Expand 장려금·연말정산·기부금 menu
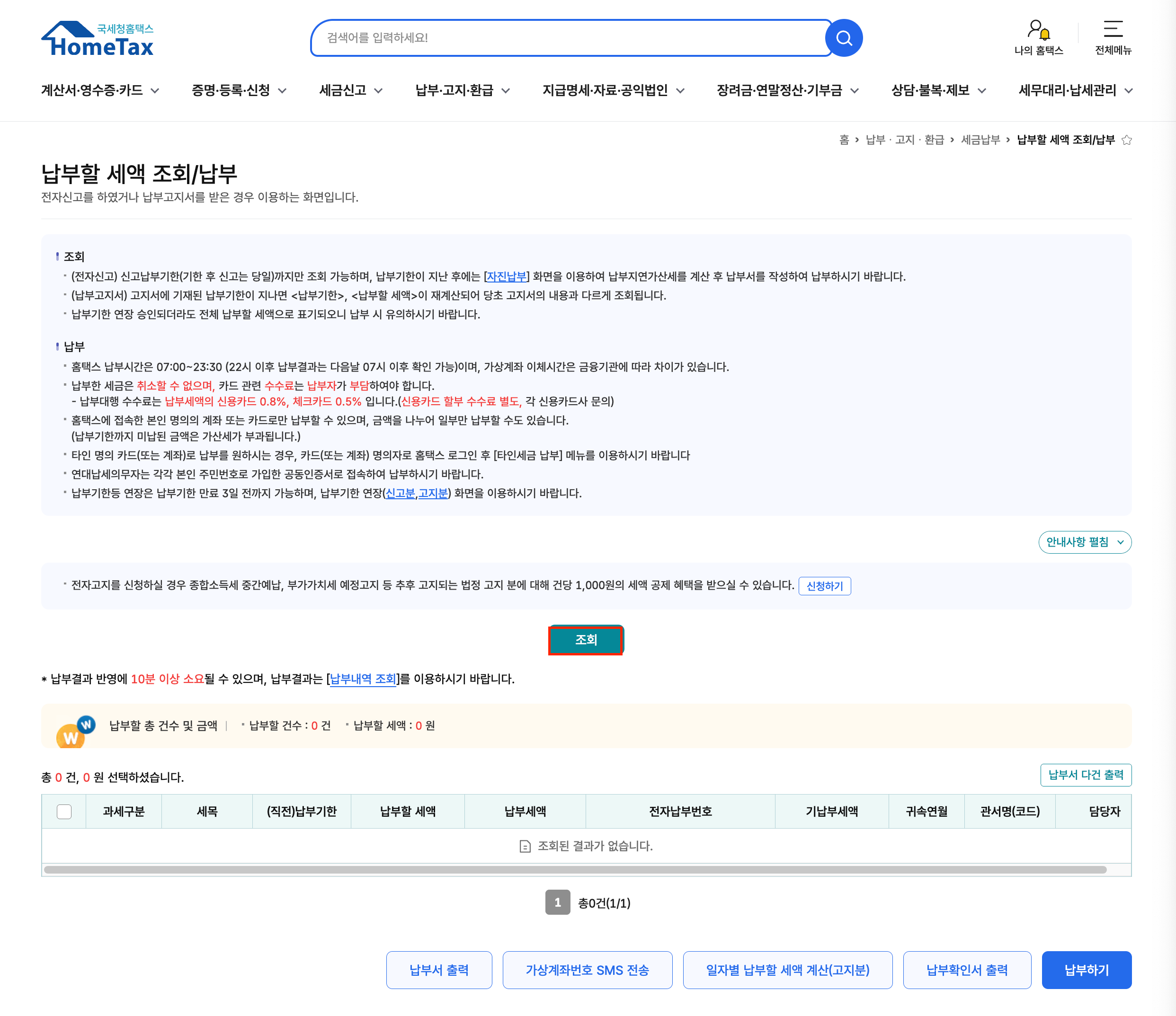 [x=788, y=90]
